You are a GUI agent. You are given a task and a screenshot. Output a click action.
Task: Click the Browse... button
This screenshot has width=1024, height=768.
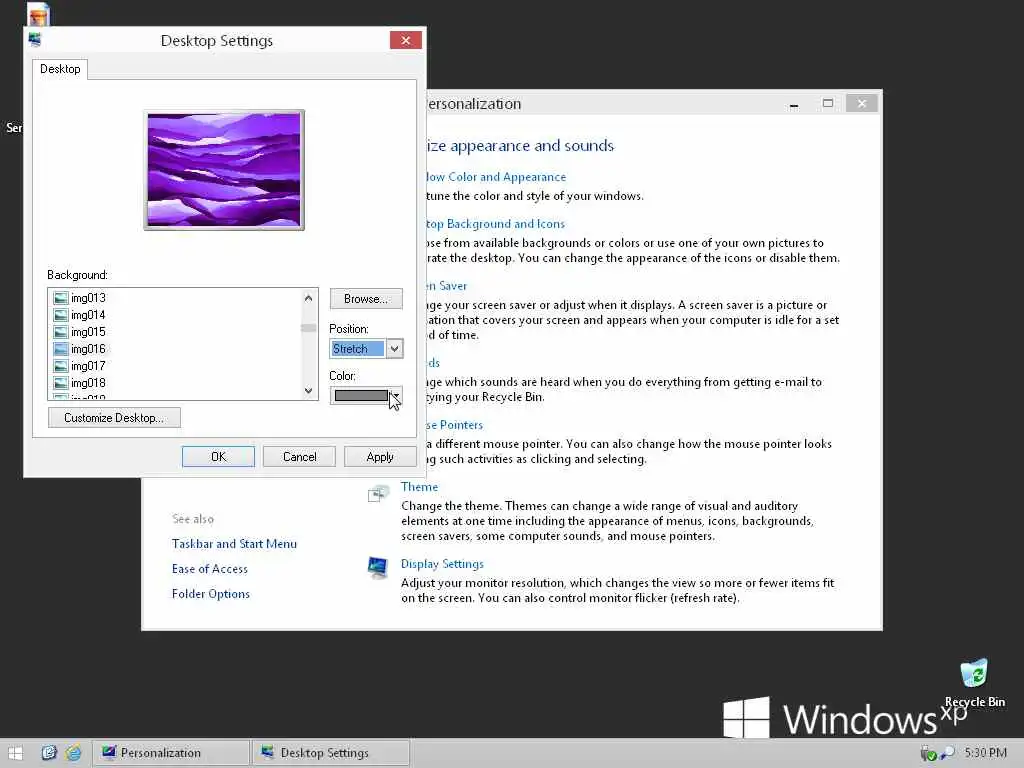pyautogui.click(x=366, y=298)
